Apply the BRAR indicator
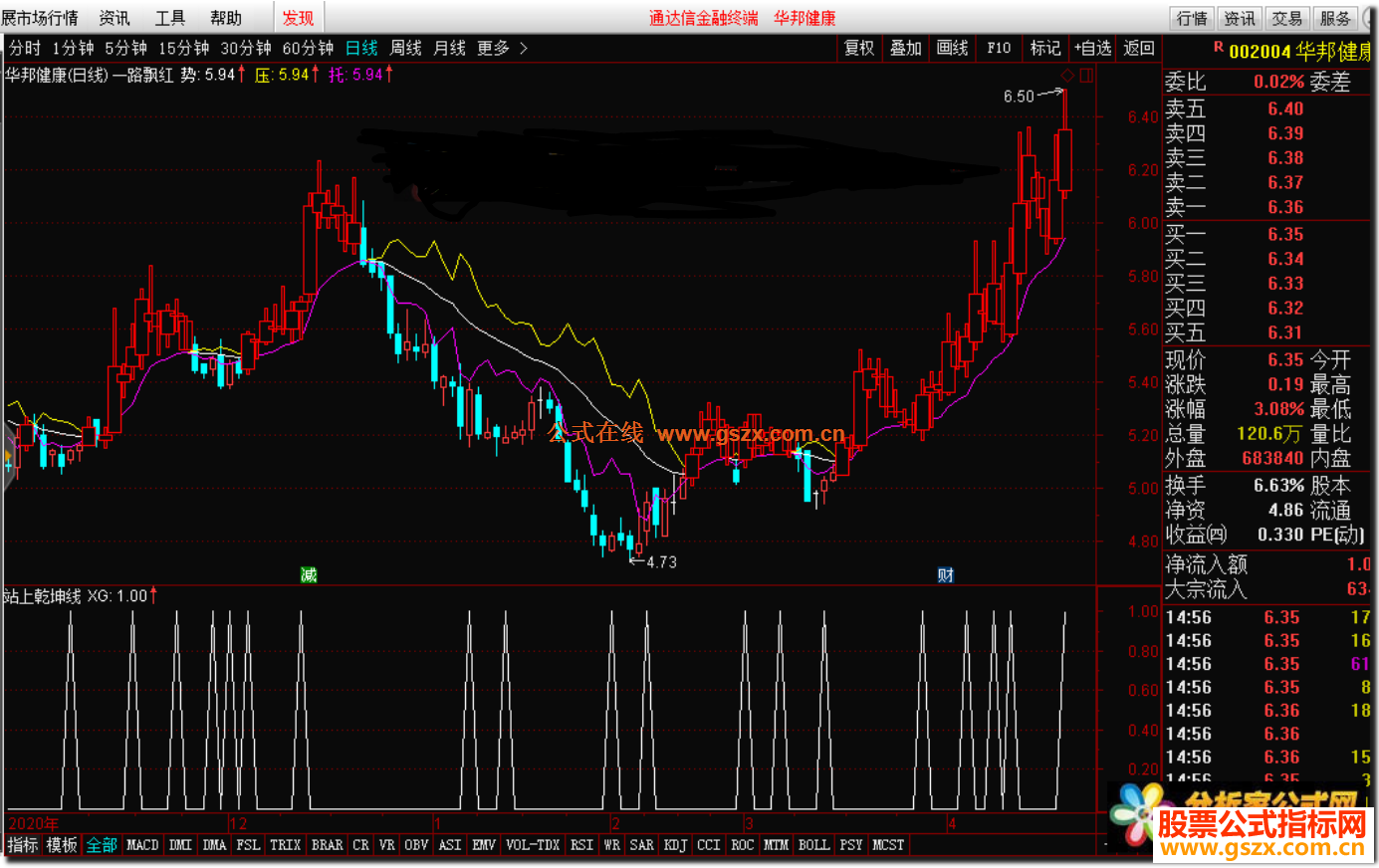This screenshot has height=868, width=1379. pos(327,845)
